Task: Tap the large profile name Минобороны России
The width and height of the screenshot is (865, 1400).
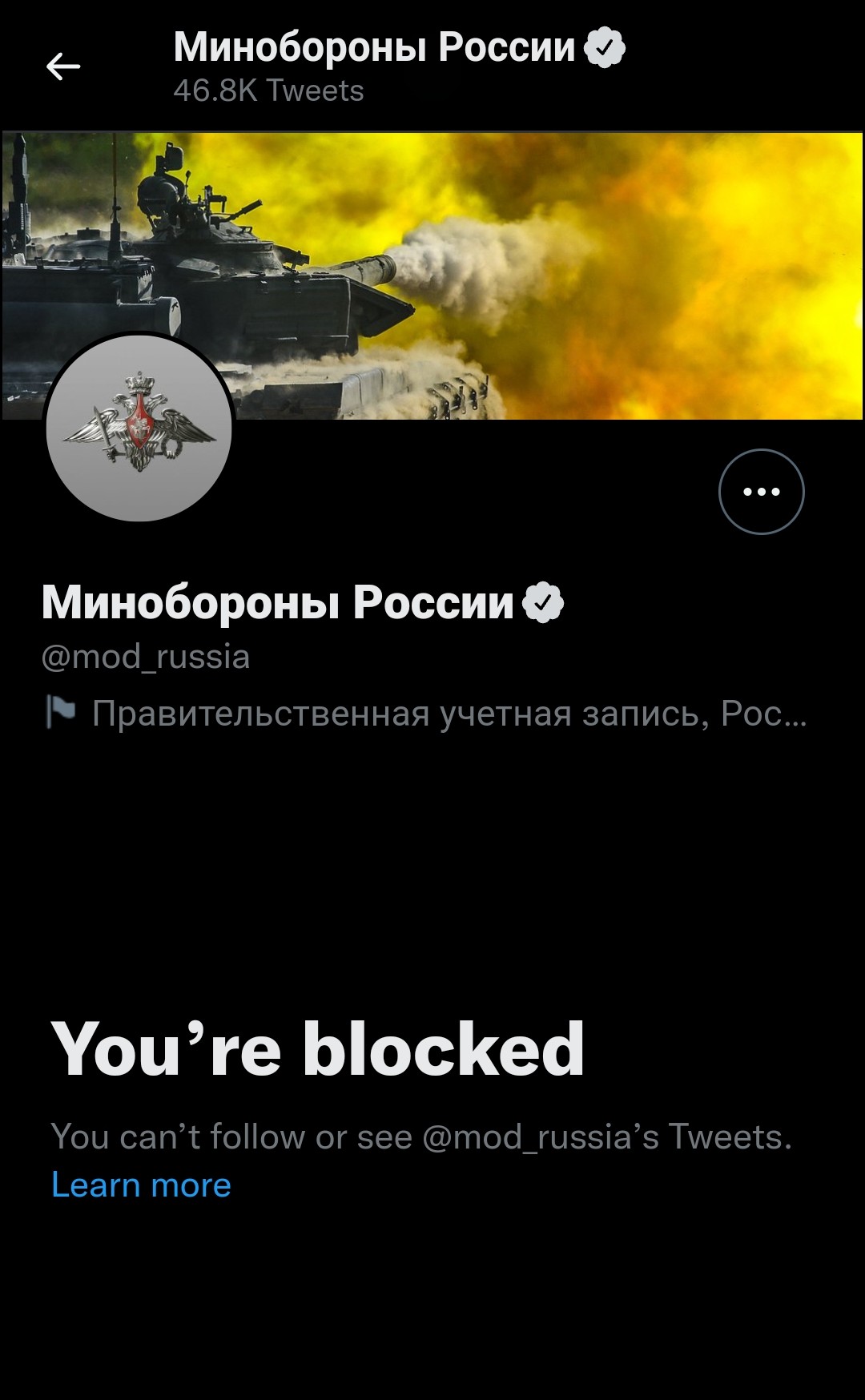Action: [x=277, y=602]
